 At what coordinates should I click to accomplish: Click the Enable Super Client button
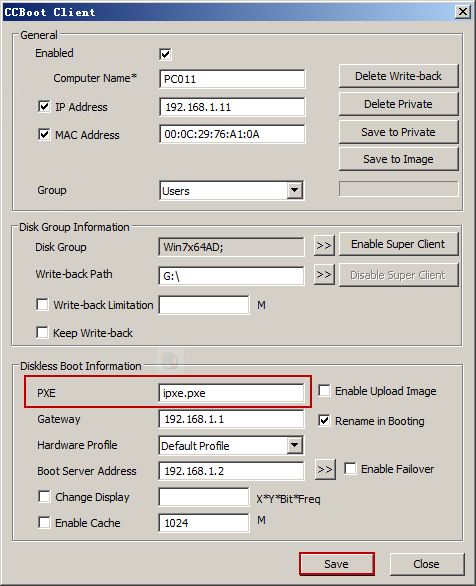[398, 244]
